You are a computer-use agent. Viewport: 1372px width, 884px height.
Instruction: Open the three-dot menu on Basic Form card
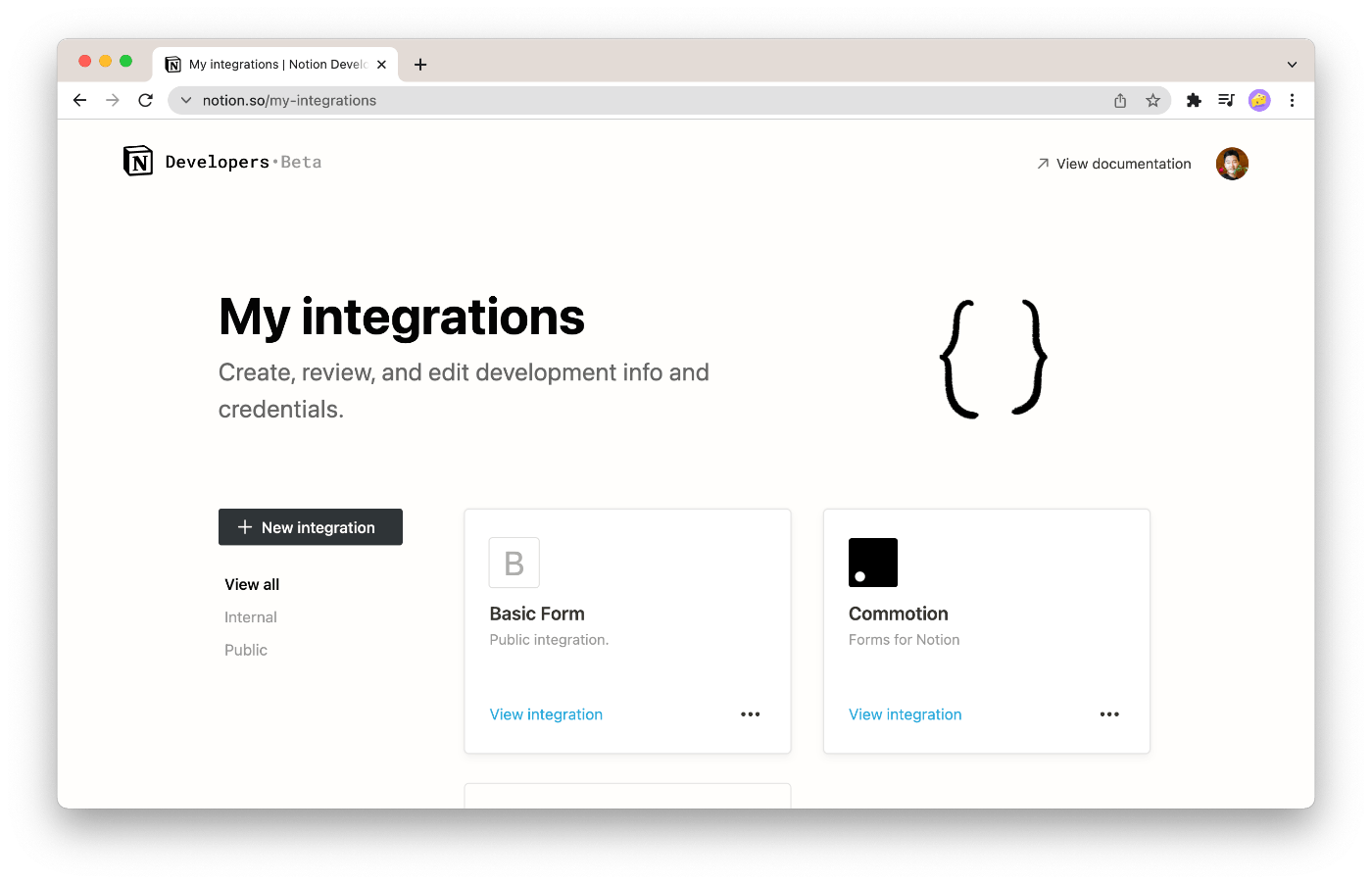pyautogui.click(x=751, y=714)
